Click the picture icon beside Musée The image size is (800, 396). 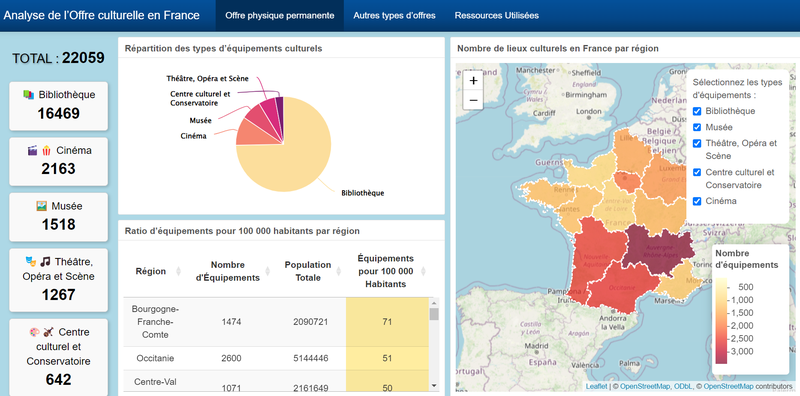42,206
